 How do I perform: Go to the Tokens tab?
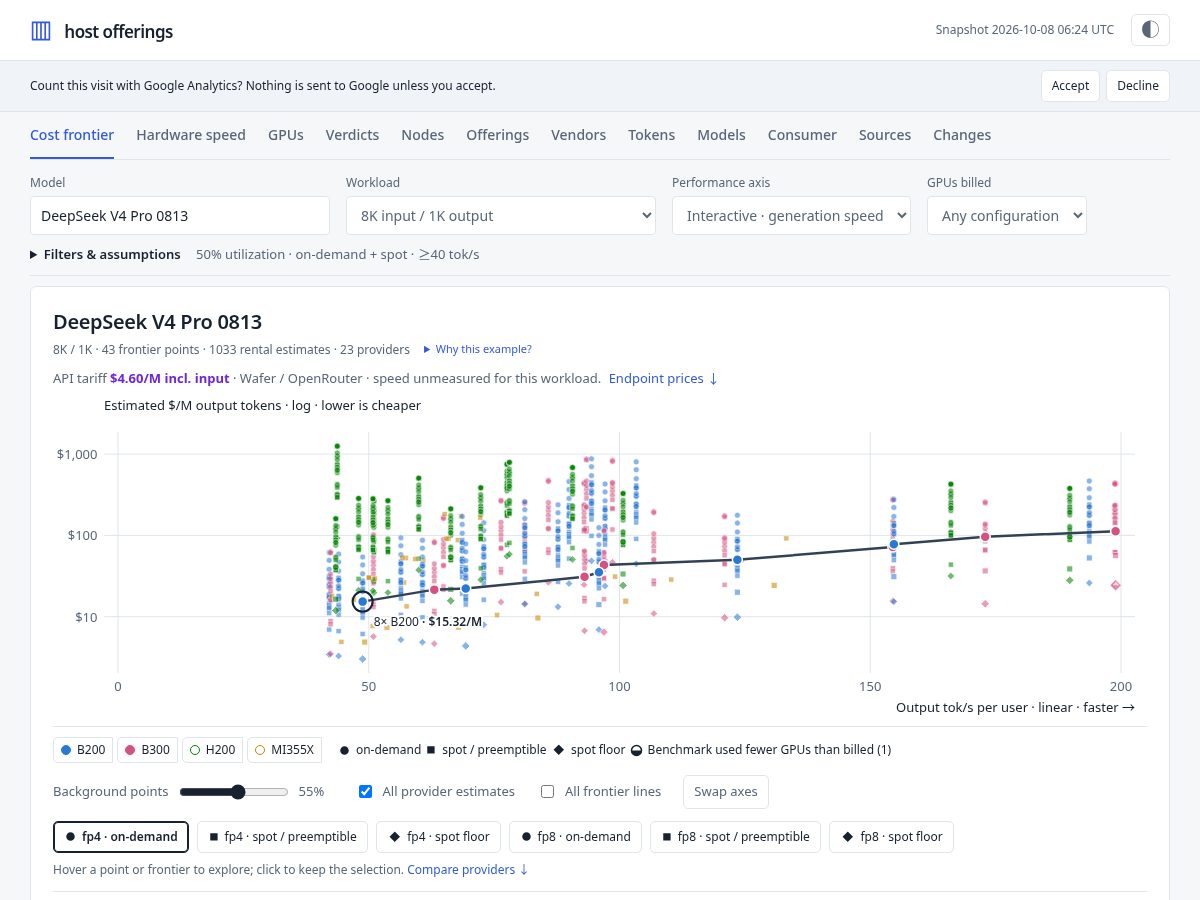pyautogui.click(x=652, y=135)
